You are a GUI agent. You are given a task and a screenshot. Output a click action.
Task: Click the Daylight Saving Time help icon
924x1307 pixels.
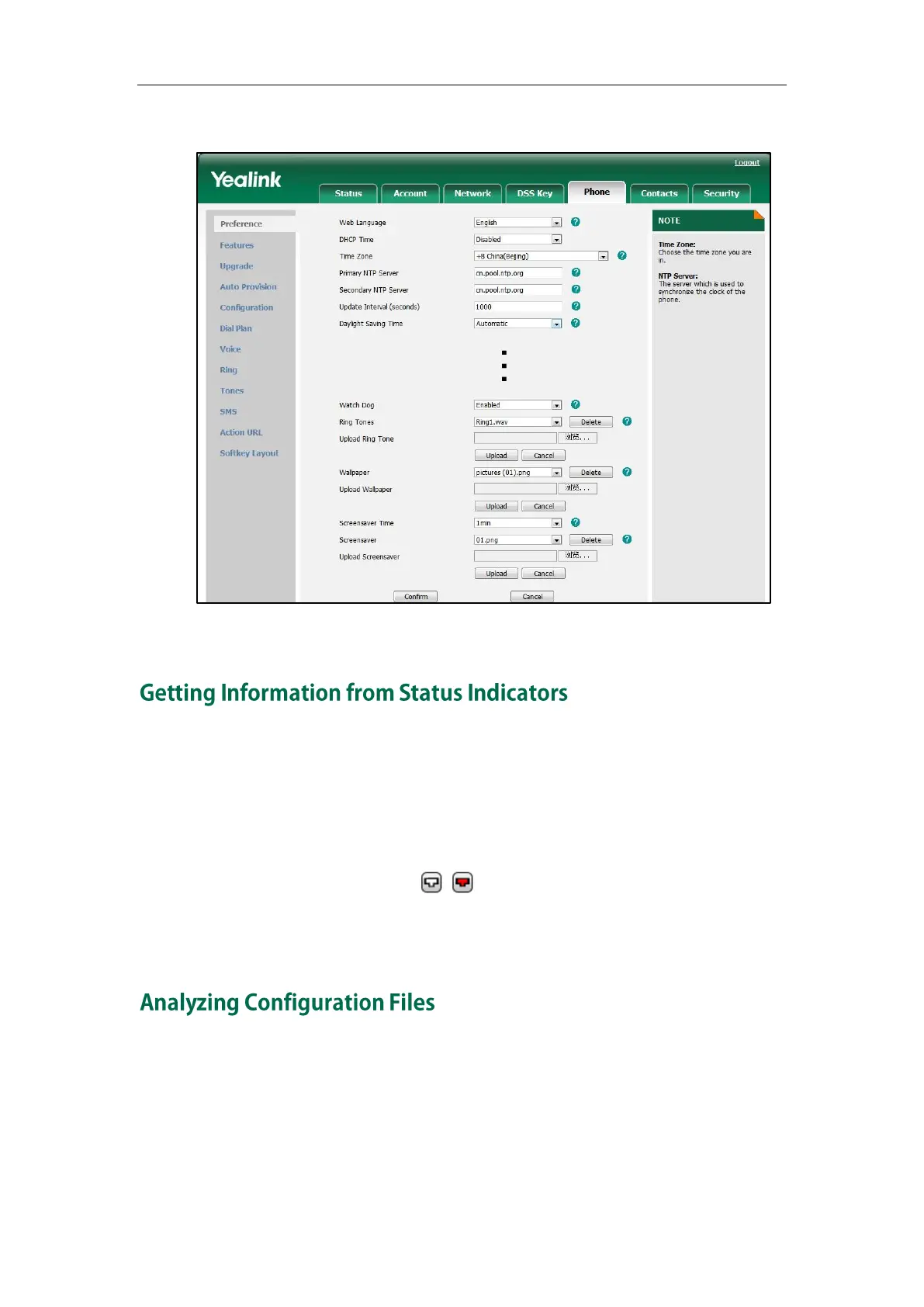point(576,323)
